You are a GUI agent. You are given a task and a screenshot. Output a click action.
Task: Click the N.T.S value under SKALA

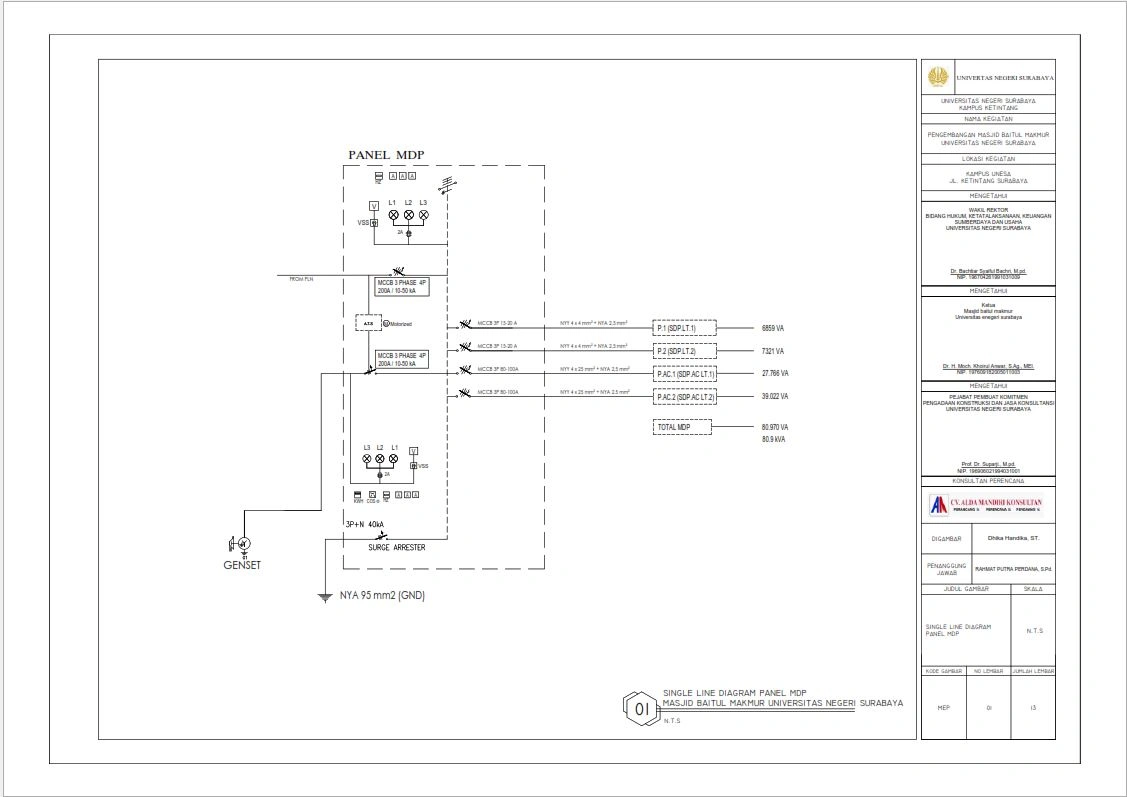(1034, 631)
